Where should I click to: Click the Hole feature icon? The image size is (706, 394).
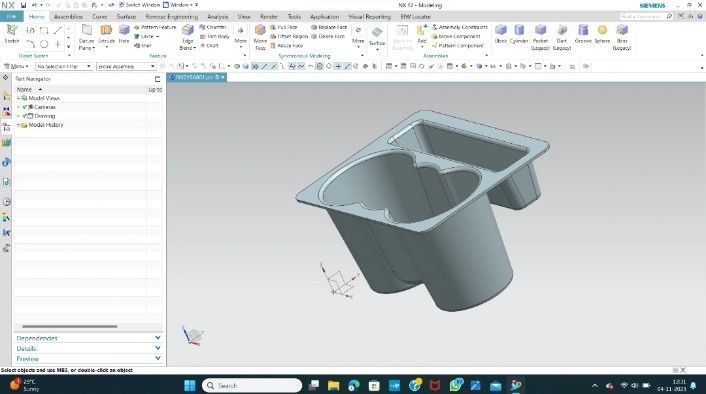click(124, 35)
